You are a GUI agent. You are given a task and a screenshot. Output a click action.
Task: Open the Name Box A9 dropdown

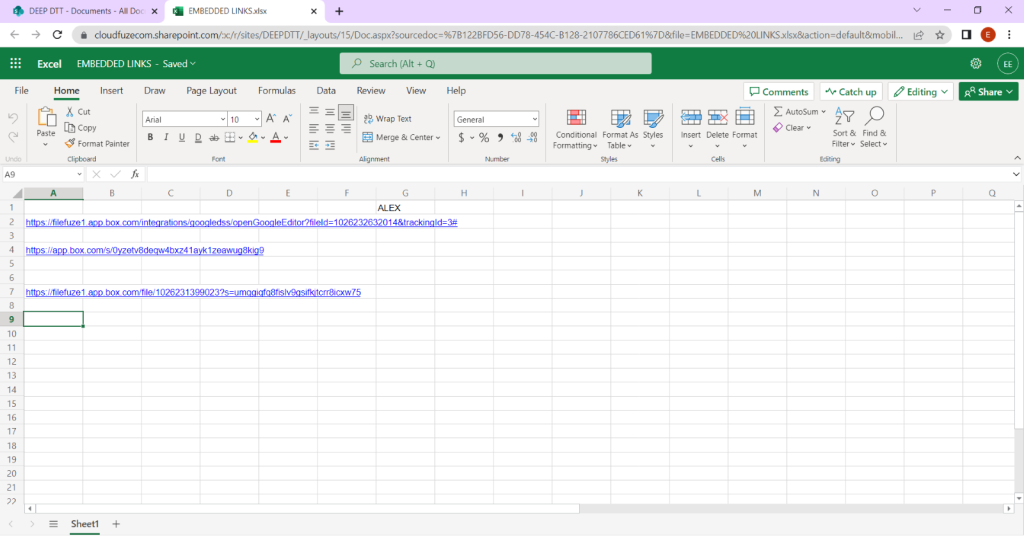(x=79, y=174)
